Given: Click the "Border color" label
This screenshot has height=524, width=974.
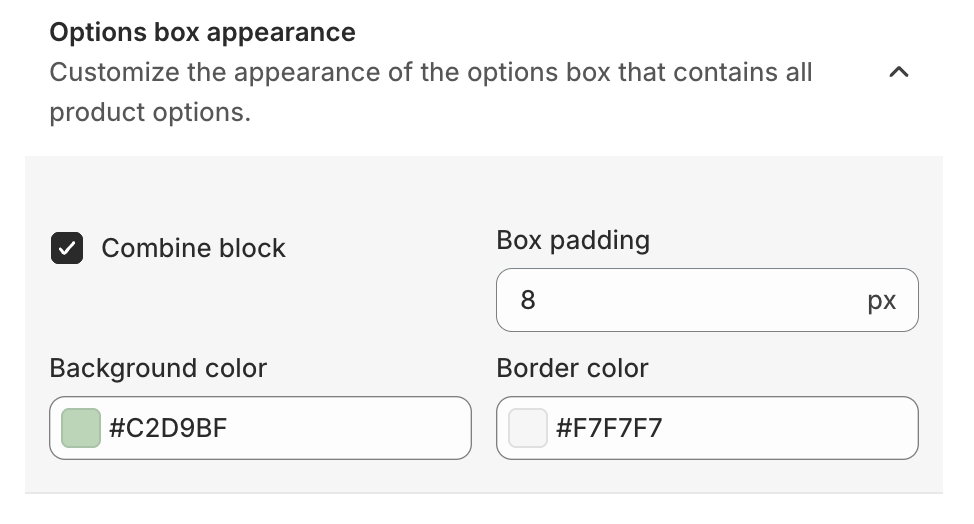Looking at the screenshot, I should tap(572, 368).
